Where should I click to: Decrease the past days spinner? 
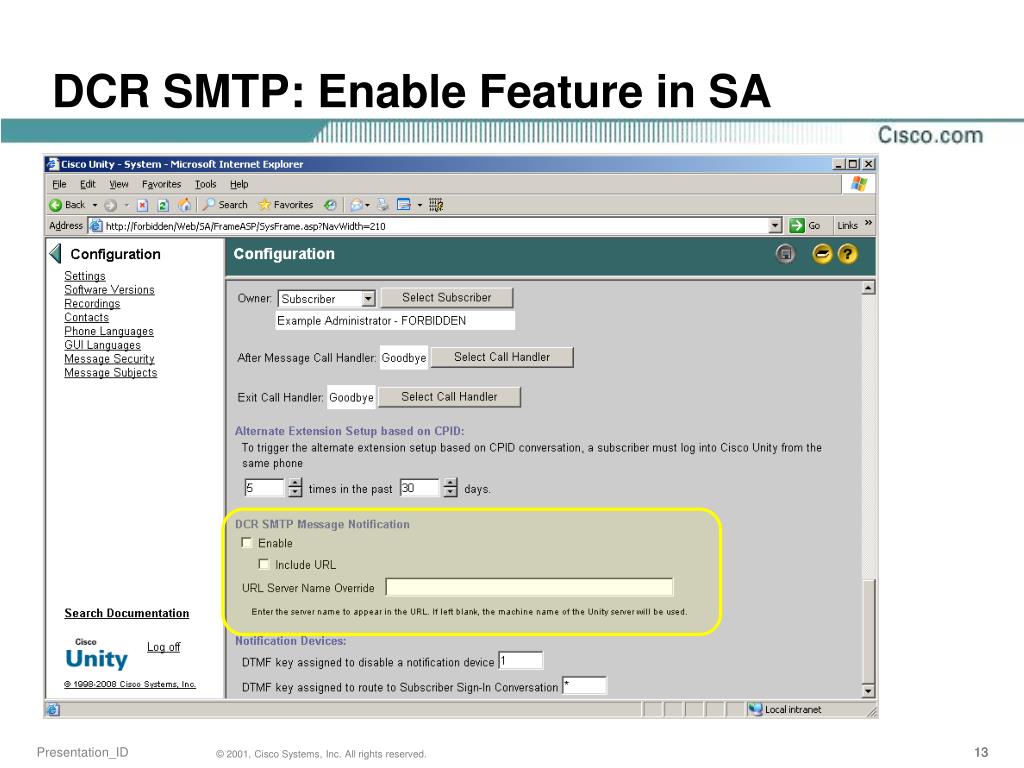(x=451, y=492)
